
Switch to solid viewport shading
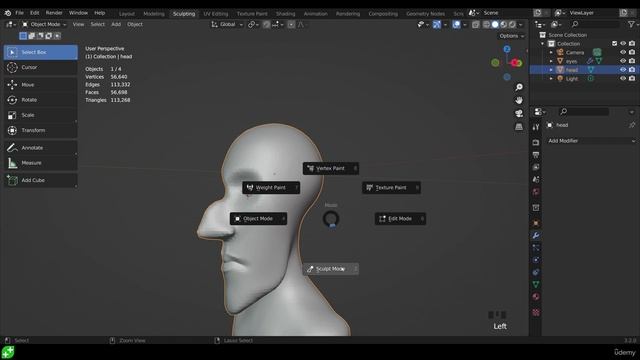tap(495, 24)
